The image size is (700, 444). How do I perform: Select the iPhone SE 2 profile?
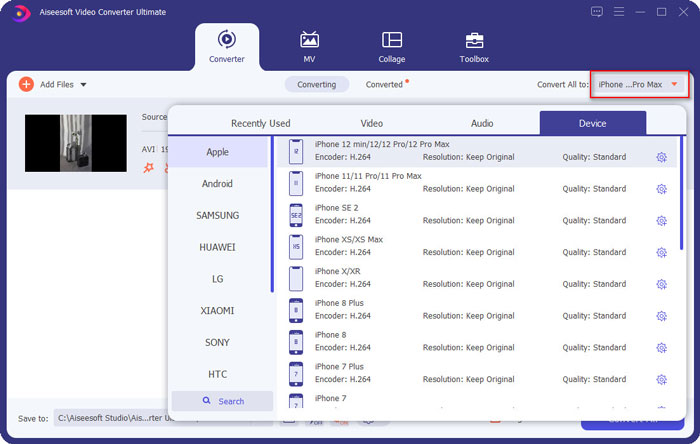point(477,215)
